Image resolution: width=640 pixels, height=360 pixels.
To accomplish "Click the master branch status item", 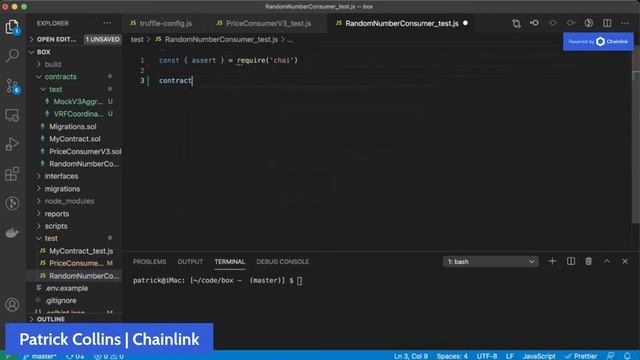I will click(x=39, y=356).
